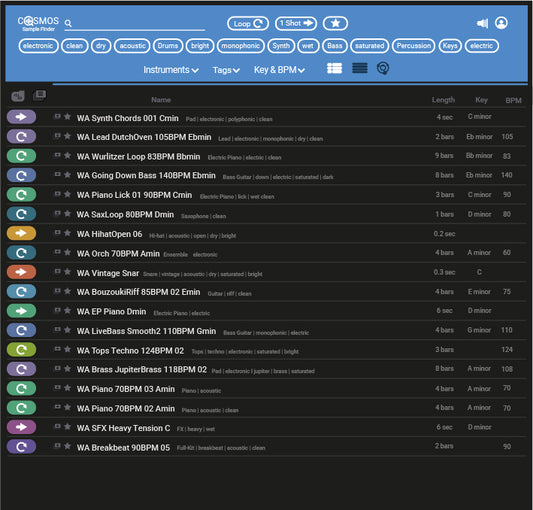The height and width of the screenshot is (510, 533).
Task: Toggle the Loop filter
Action: click(x=248, y=23)
